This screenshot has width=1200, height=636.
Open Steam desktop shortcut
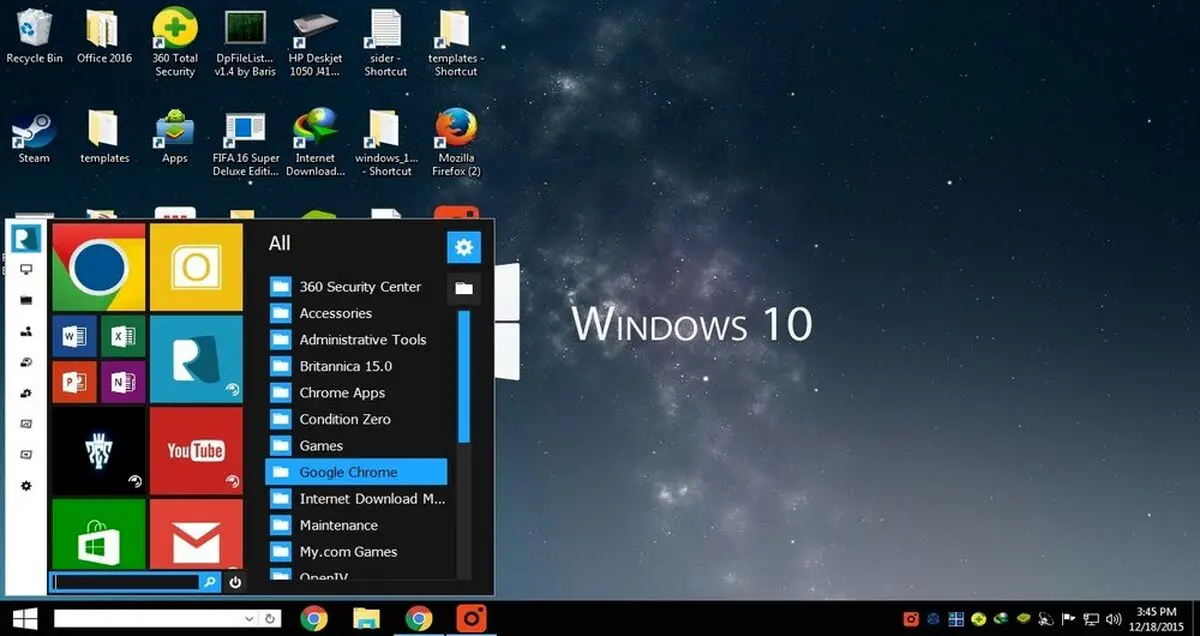tap(34, 137)
